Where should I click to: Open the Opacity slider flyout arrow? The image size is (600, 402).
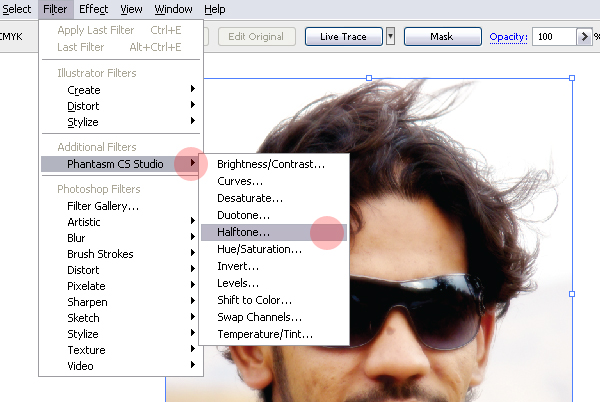tap(584, 37)
